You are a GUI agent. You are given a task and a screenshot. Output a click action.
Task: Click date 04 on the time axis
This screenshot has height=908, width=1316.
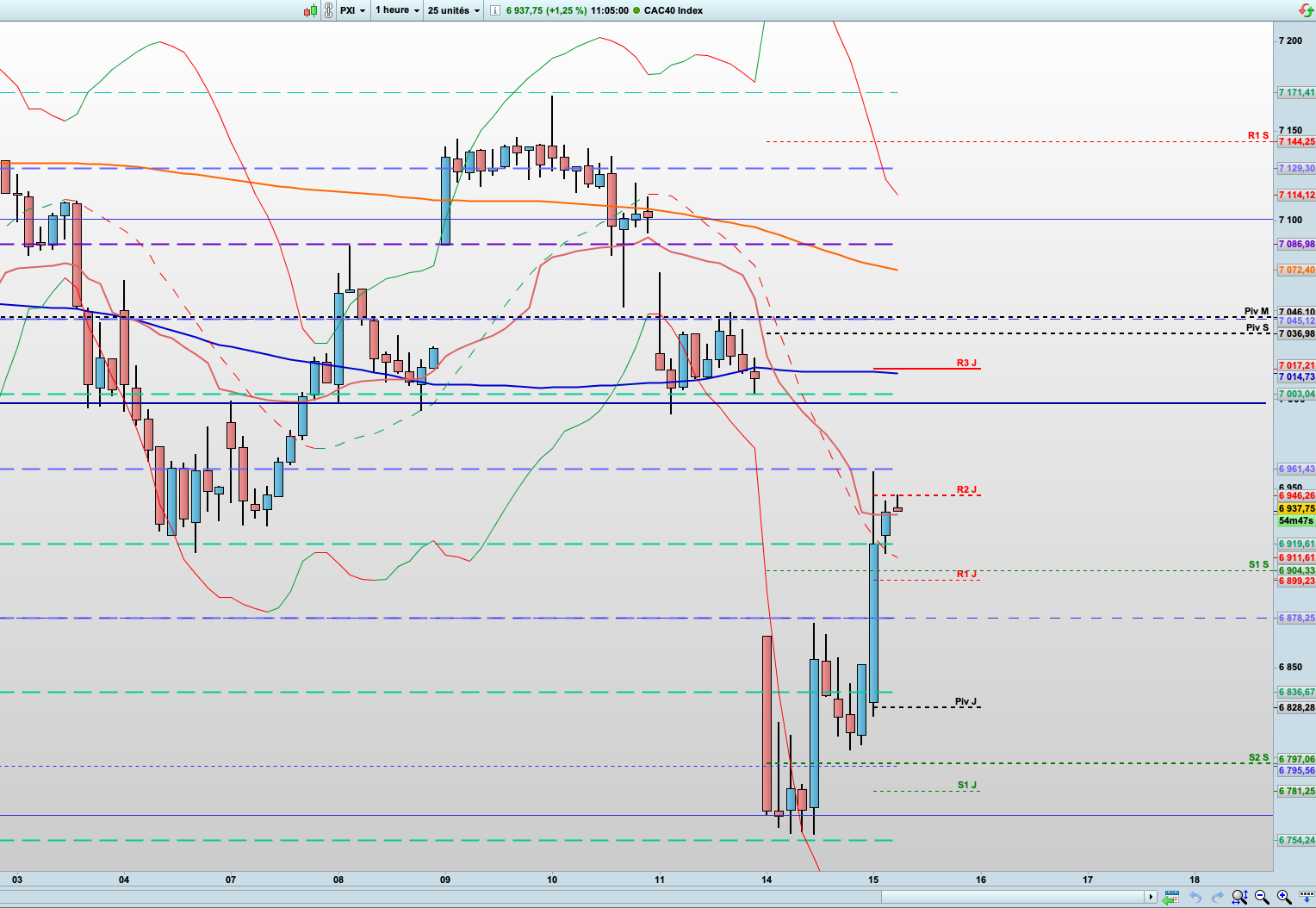pyautogui.click(x=124, y=880)
